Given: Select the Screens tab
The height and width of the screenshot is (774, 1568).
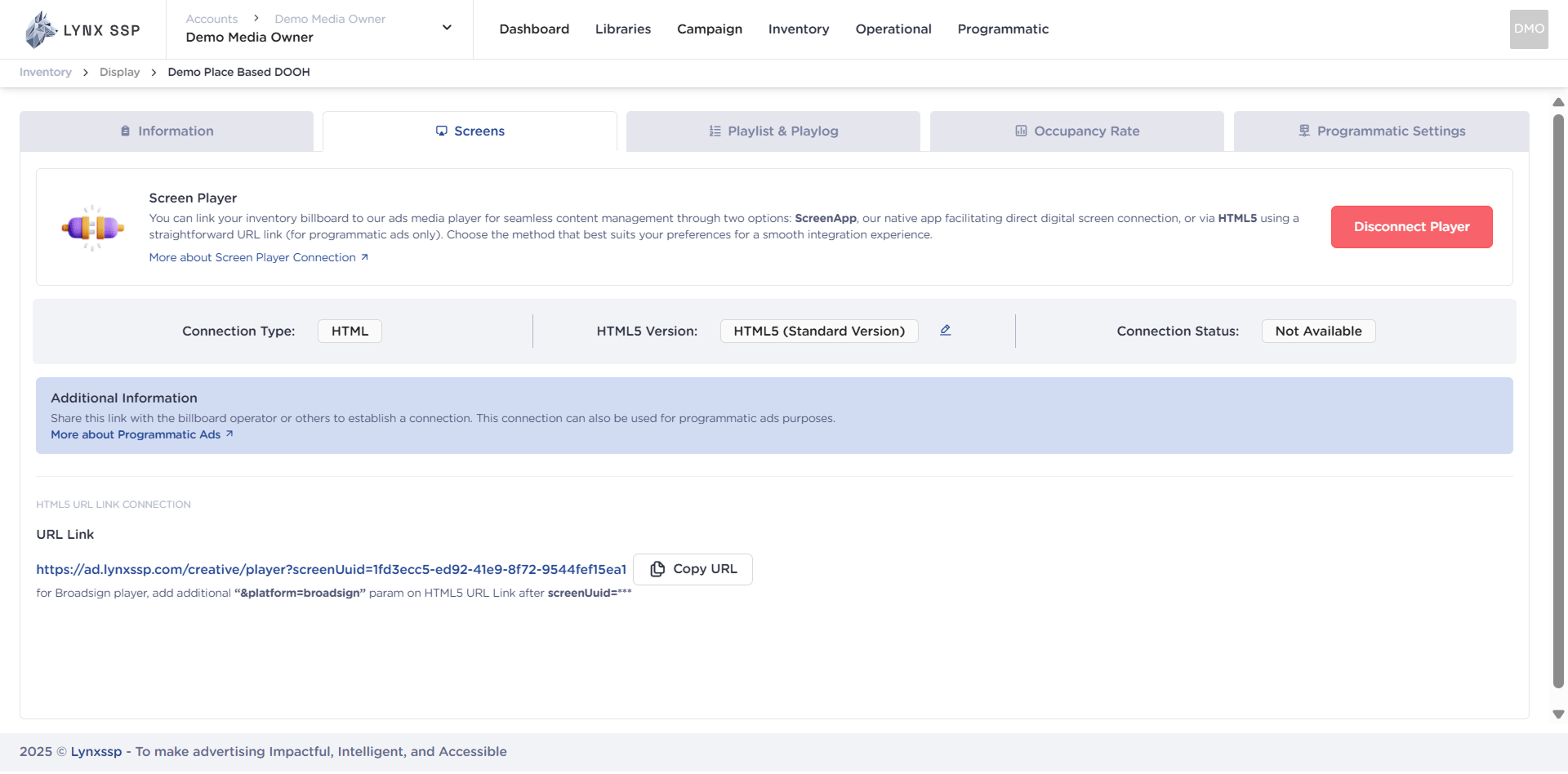Looking at the screenshot, I should click(470, 131).
